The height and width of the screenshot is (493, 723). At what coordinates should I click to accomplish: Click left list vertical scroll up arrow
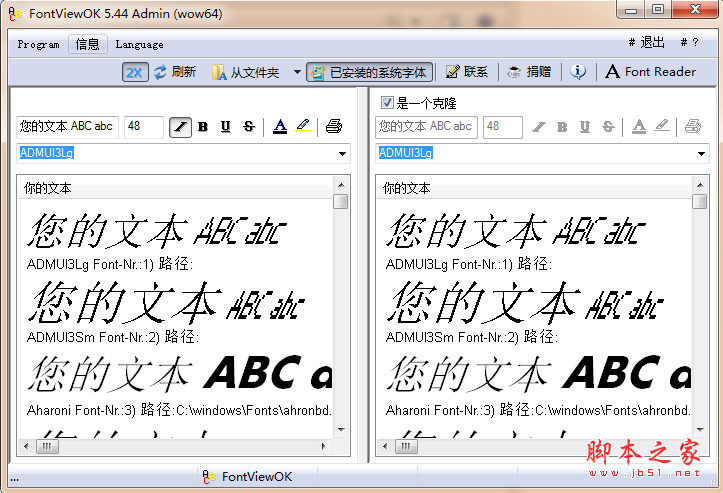click(x=341, y=185)
